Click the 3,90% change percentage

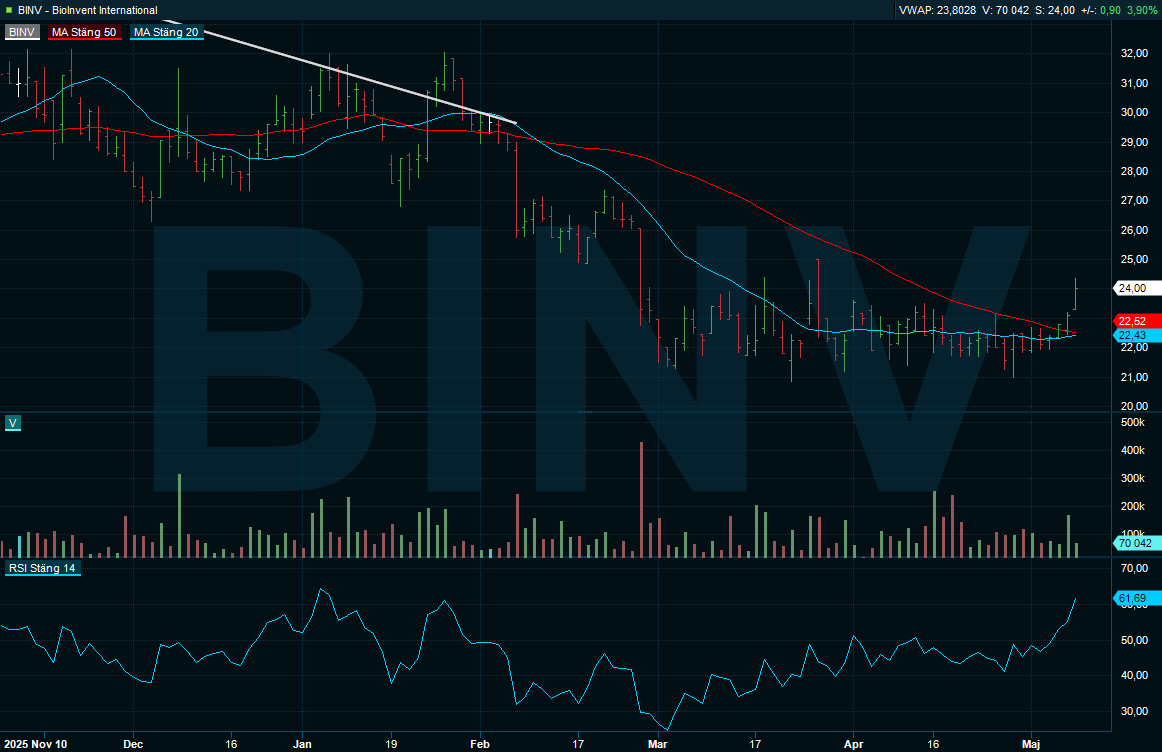pyautogui.click(x=1142, y=10)
